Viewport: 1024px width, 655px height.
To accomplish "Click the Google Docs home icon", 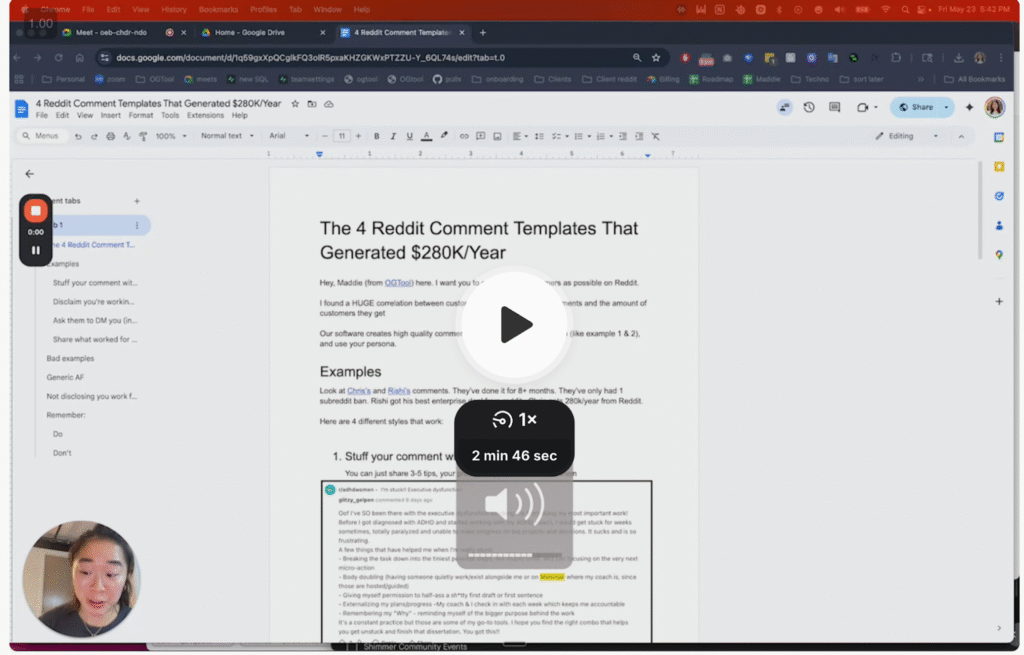I will [x=22, y=108].
